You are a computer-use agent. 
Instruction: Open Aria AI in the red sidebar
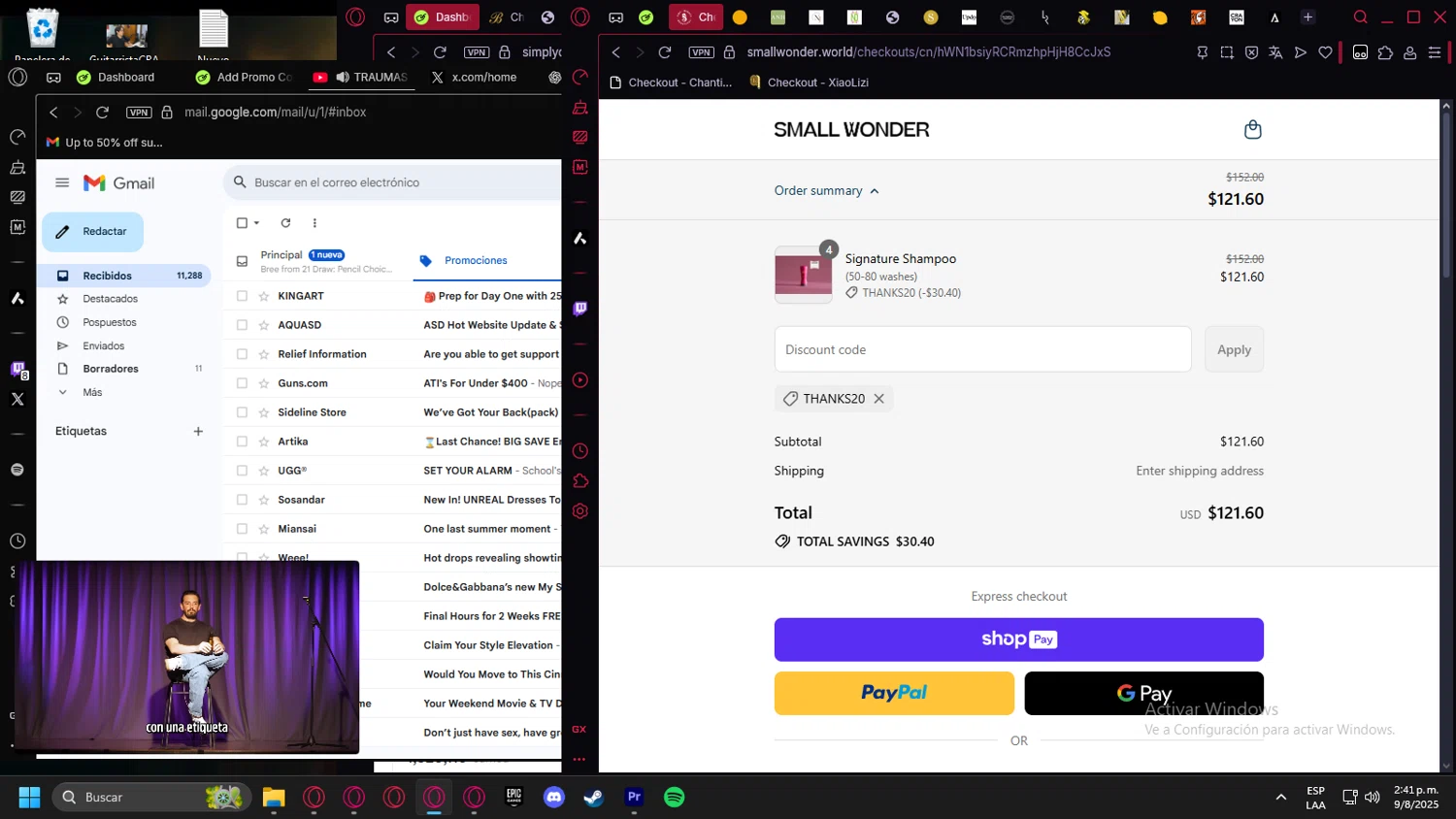[x=580, y=238]
